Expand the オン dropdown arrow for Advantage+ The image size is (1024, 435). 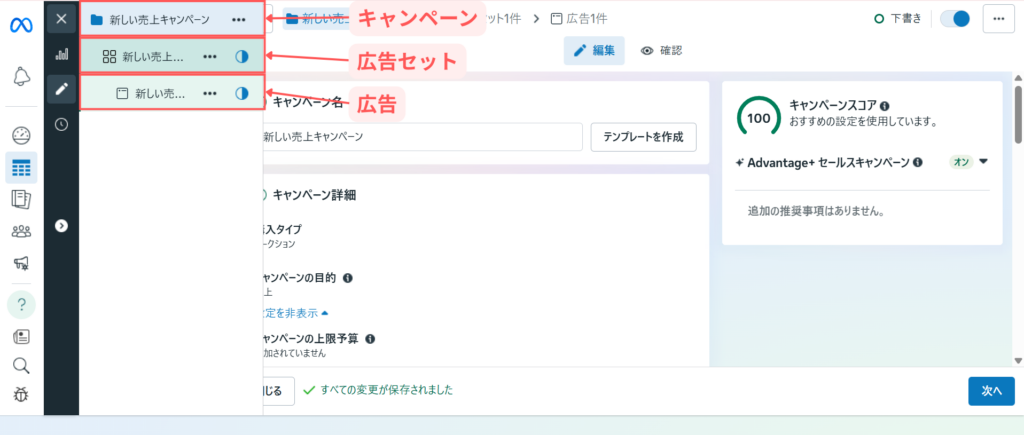tap(984, 161)
